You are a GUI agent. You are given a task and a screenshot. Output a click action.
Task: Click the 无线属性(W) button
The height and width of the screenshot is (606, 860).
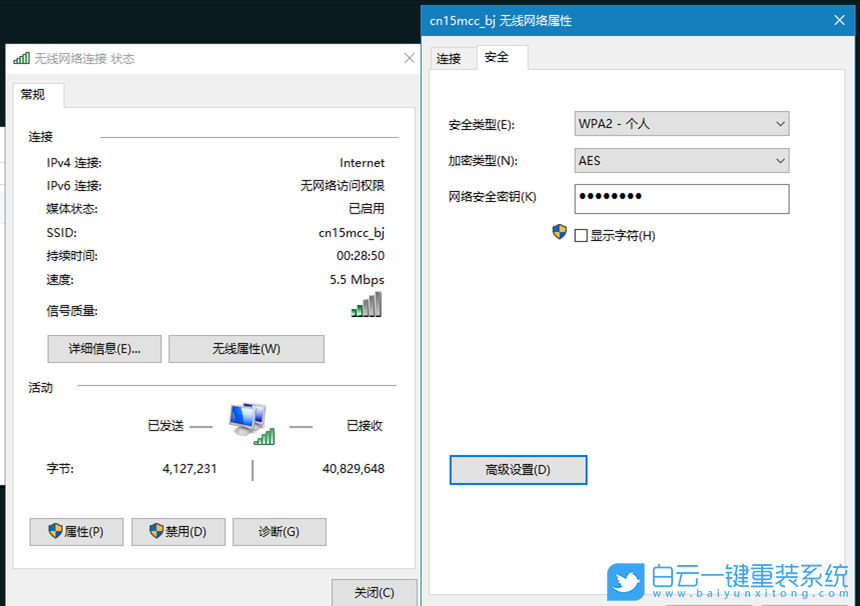click(246, 348)
